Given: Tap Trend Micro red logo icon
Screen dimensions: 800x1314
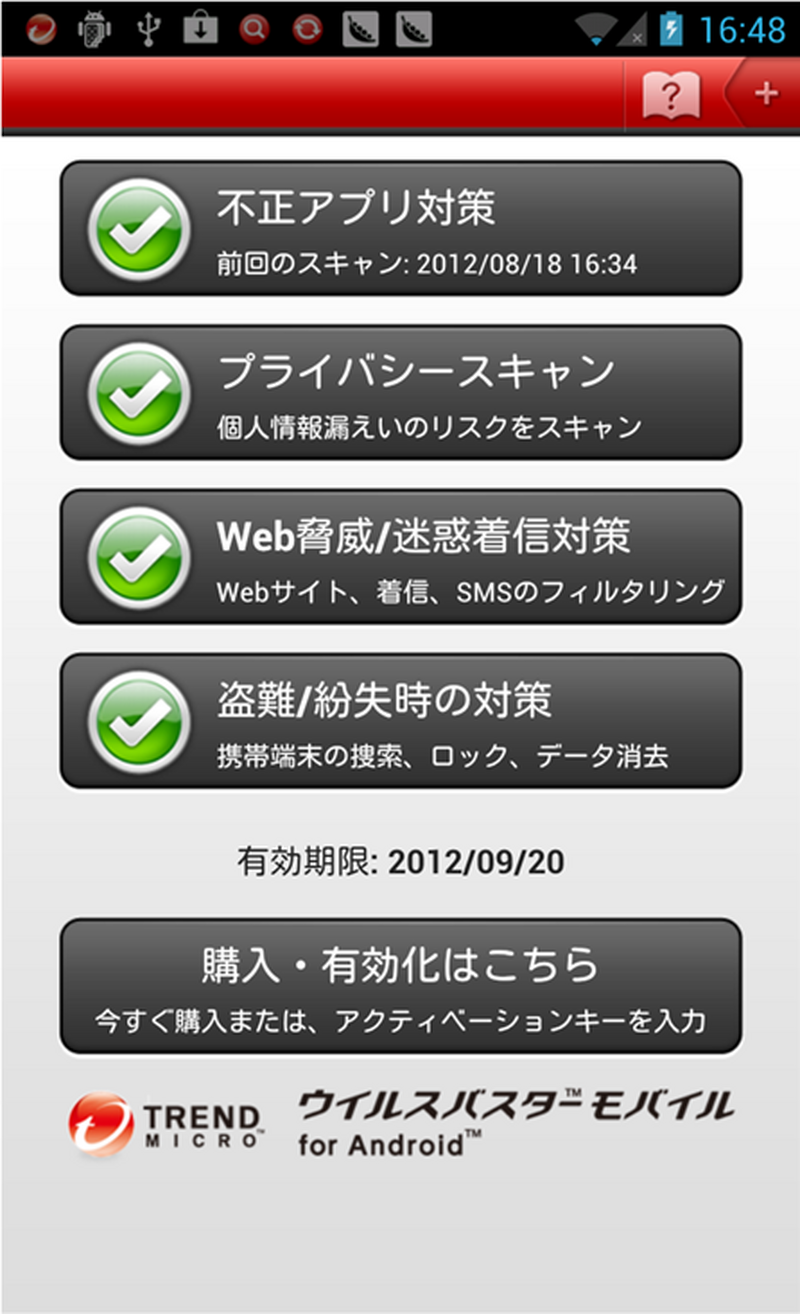Looking at the screenshot, I should (100, 1124).
